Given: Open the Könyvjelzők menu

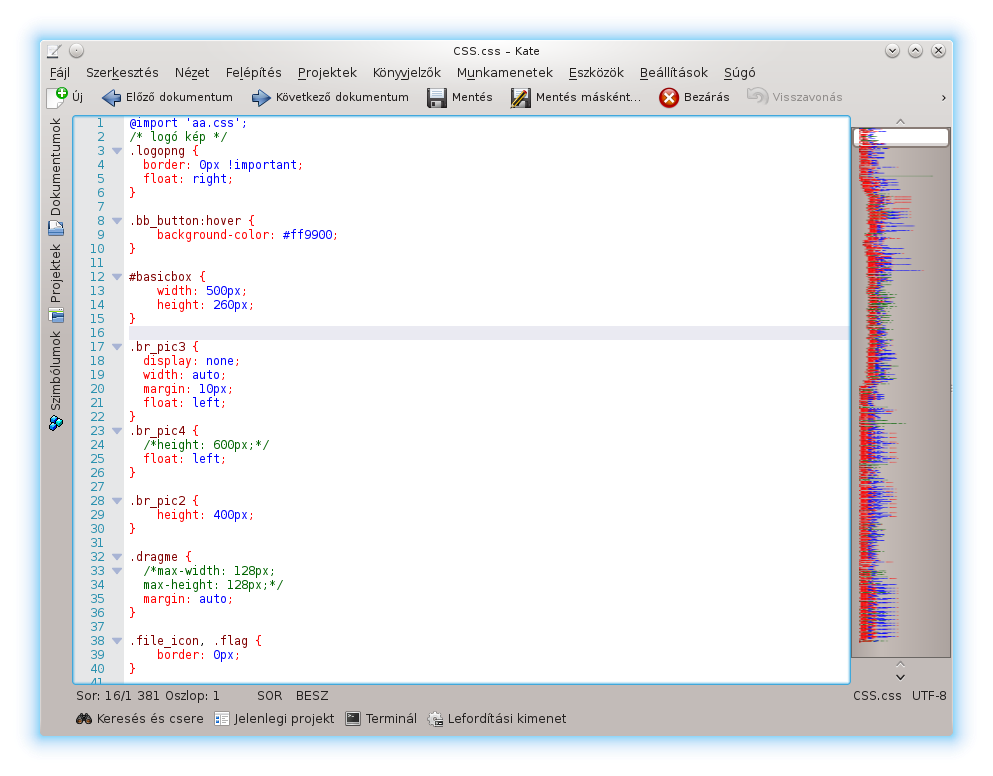Looking at the screenshot, I should coord(407,73).
